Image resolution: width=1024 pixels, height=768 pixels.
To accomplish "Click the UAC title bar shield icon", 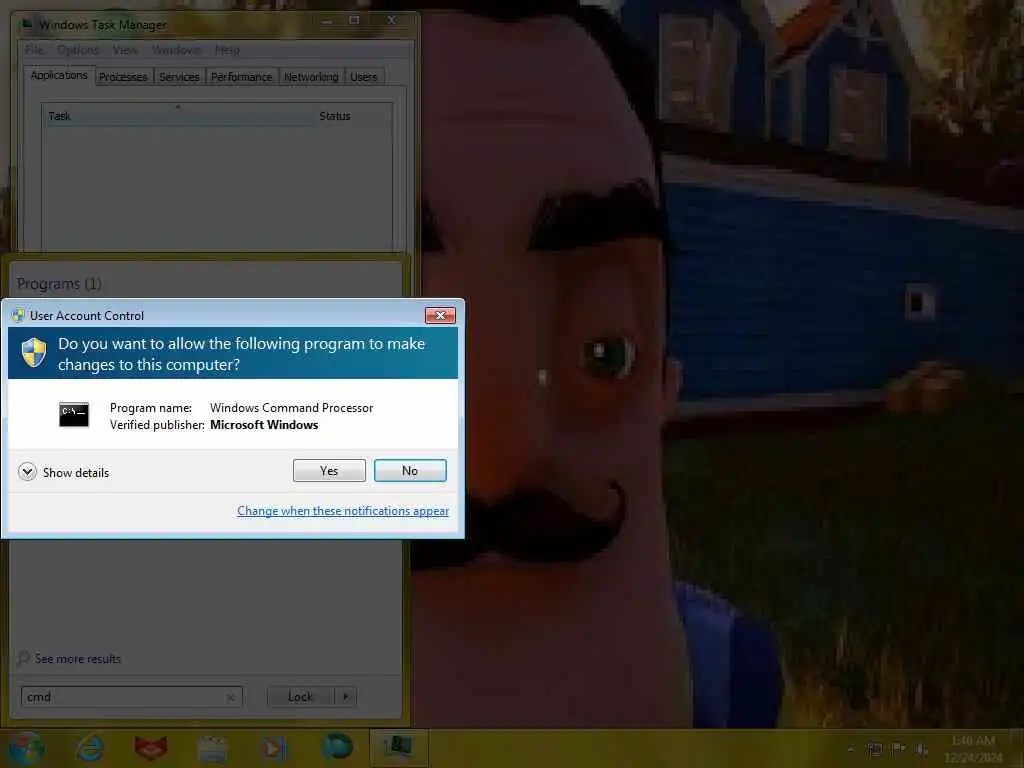I will coord(18,315).
